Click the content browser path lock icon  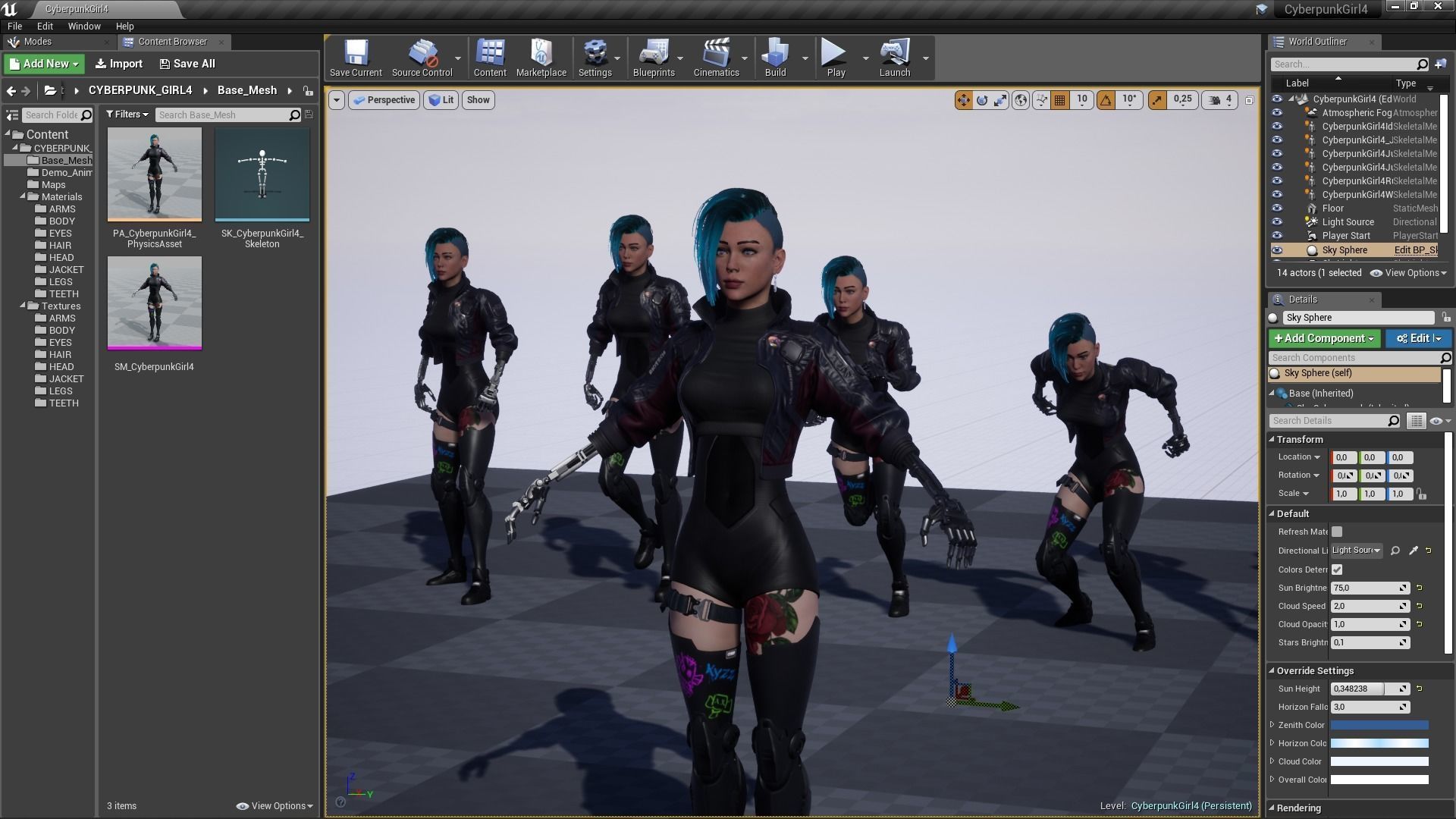click(x=308, y=90)
